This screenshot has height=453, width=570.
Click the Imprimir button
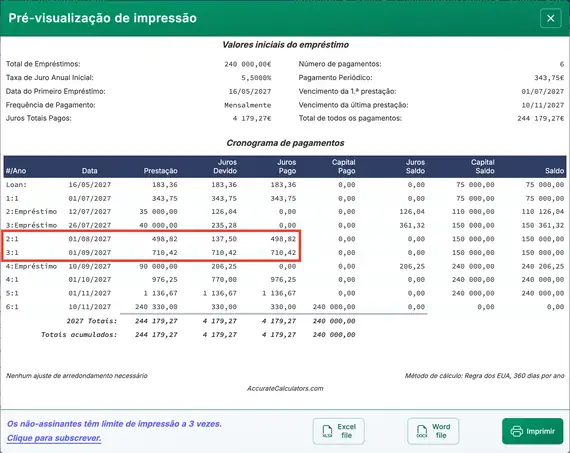tap(532, 431)
